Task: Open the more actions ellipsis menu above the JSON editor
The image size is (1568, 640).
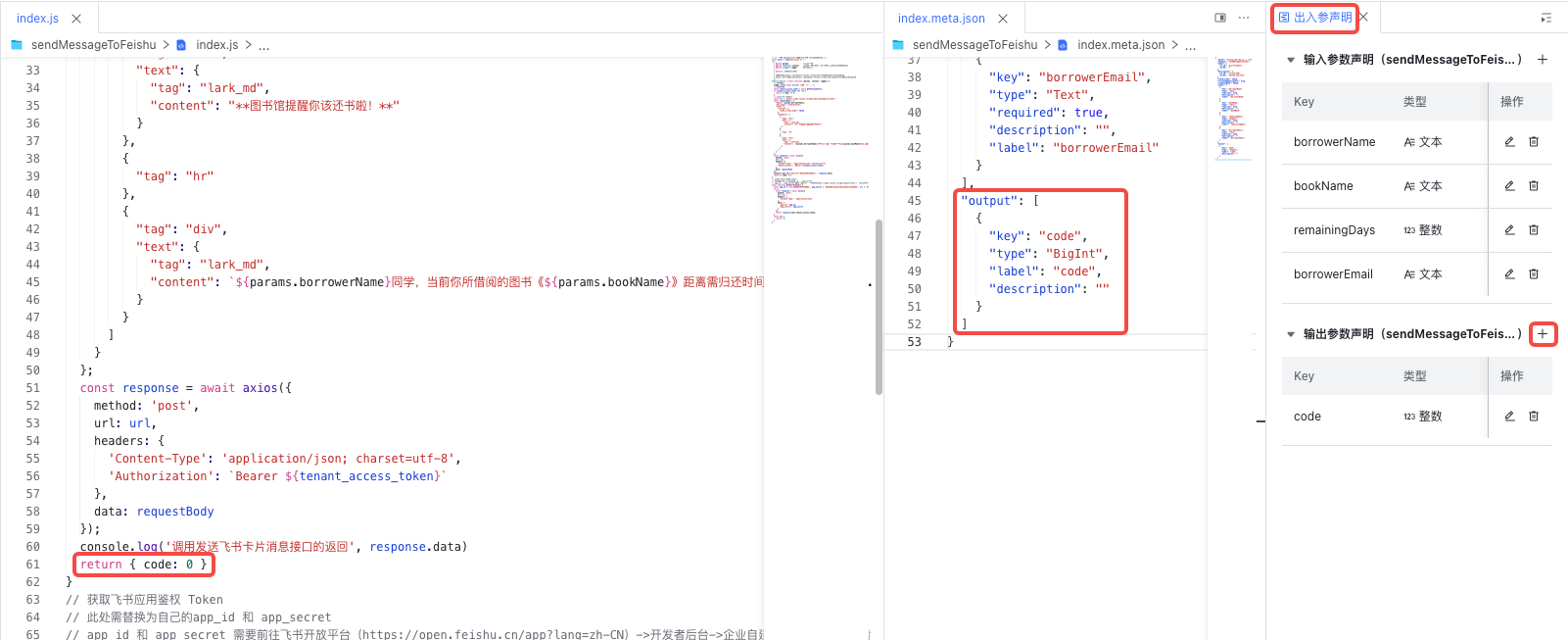Action: [1244, 18]
